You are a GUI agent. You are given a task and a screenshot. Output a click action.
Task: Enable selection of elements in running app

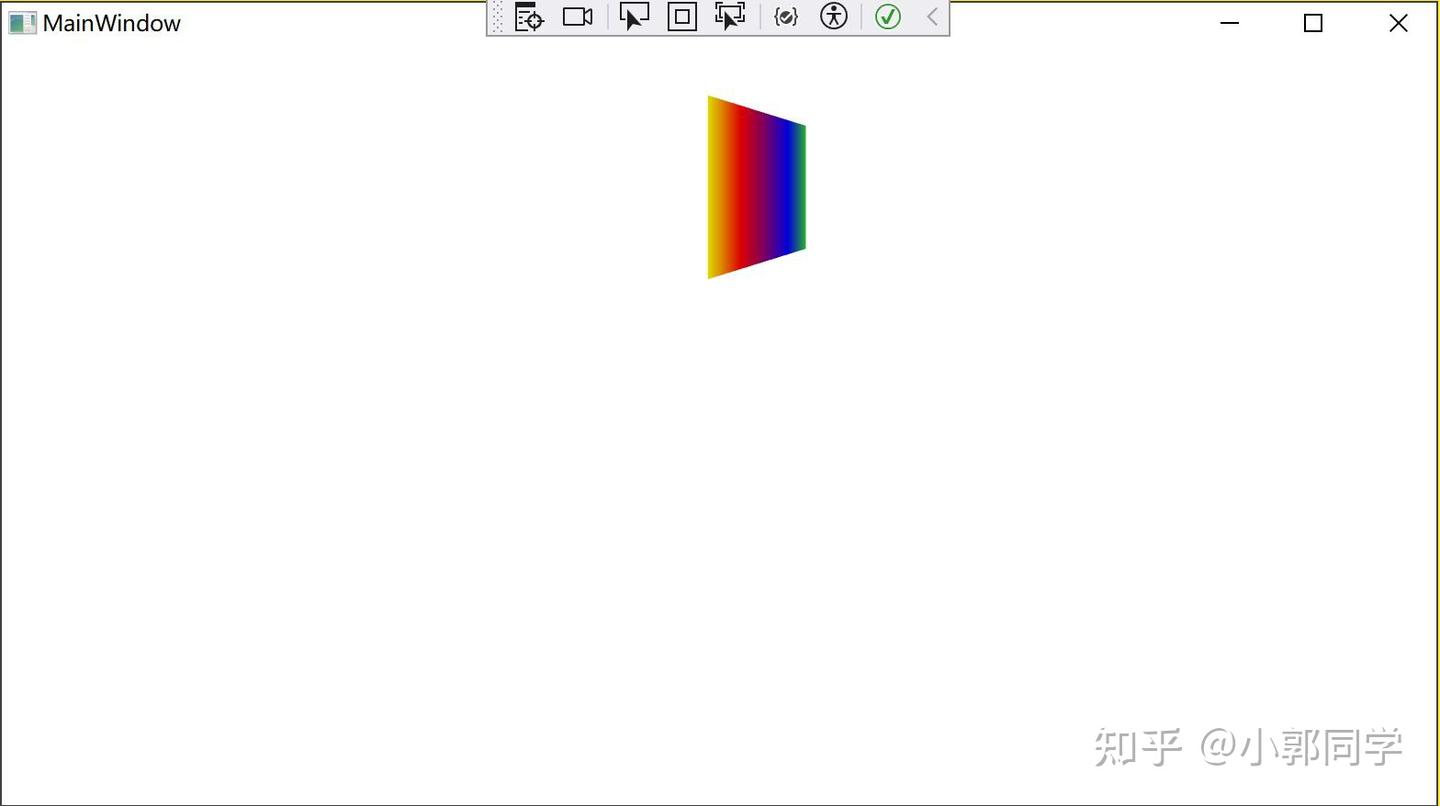pyautogui.click(x=633, y=16)
